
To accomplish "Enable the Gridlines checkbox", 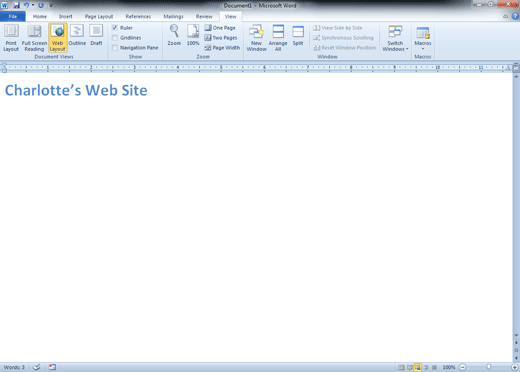I will 115,38.
